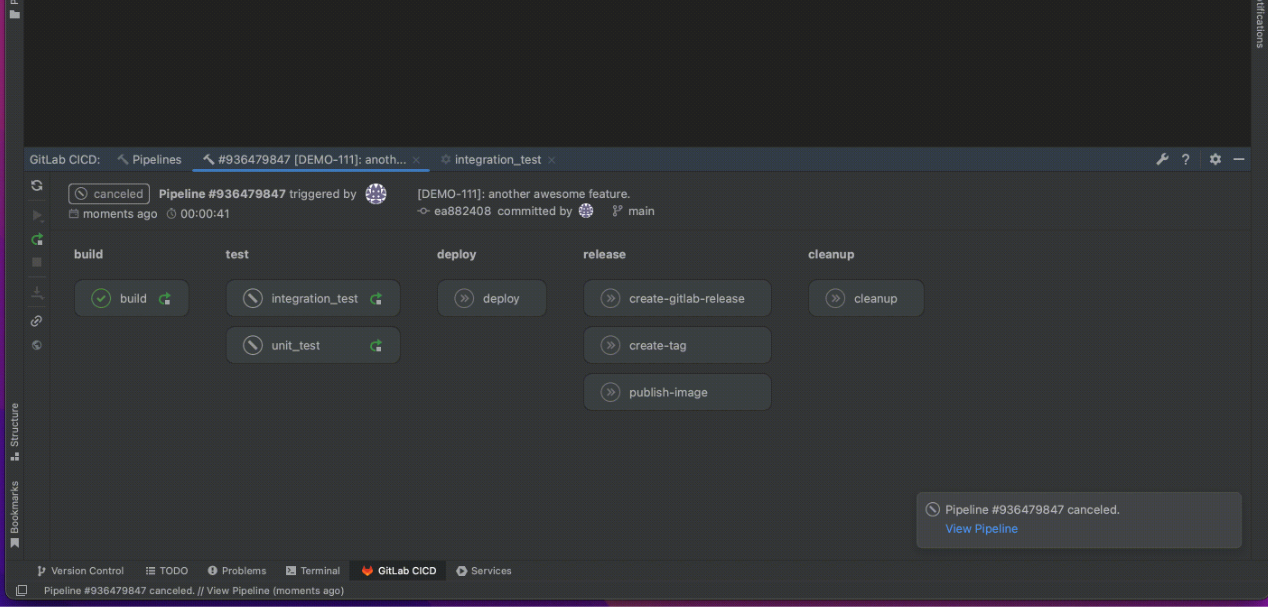Retry the unit_test job
This screenshot has height=607, width=1268.
pos(376,346)
